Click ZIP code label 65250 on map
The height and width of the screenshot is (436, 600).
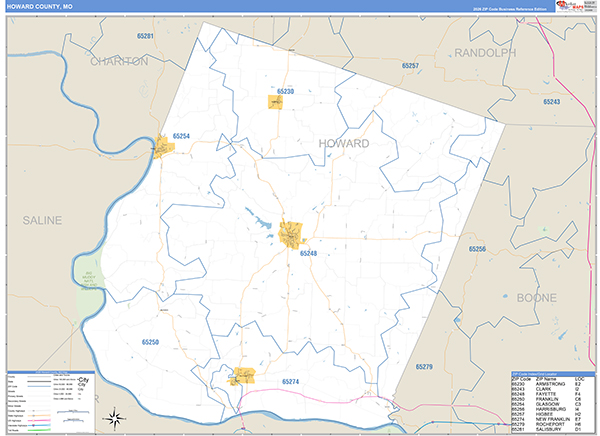(150, 342)
